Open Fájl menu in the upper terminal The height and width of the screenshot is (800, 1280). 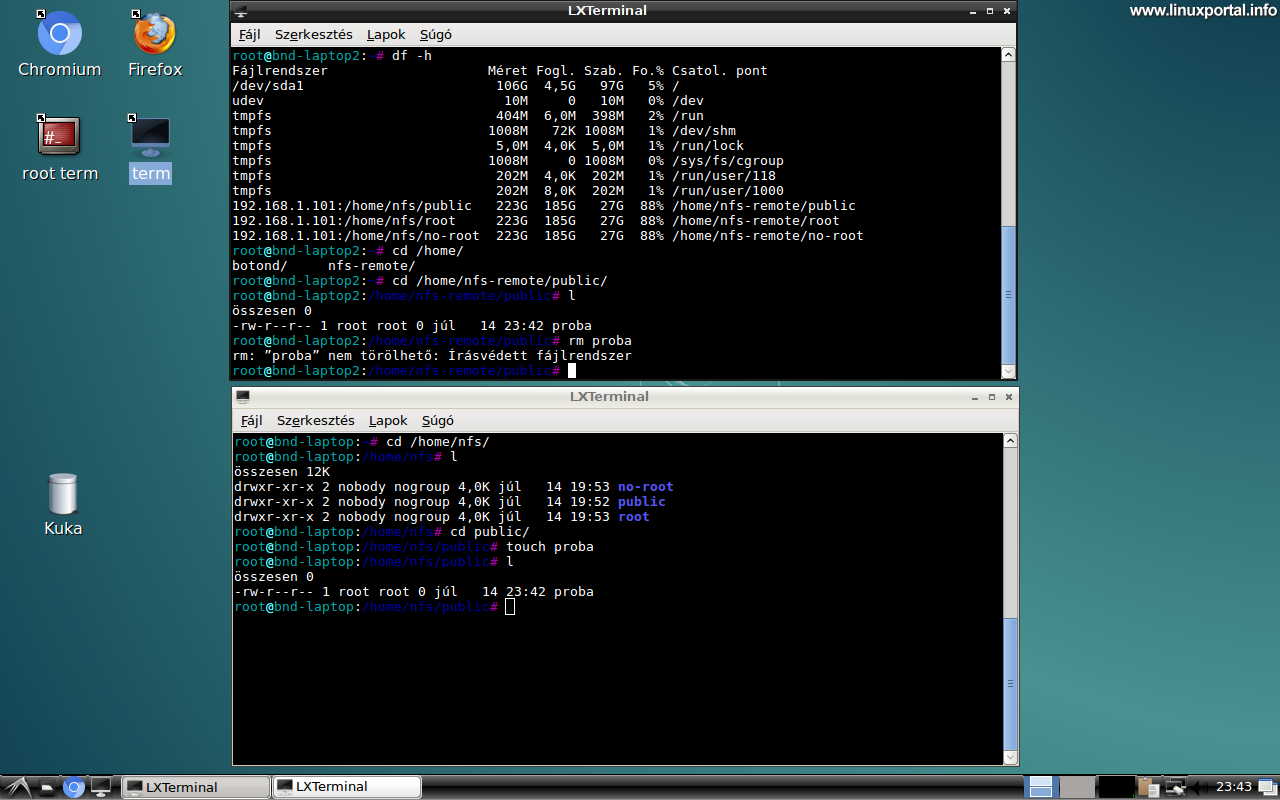point(249,34)
